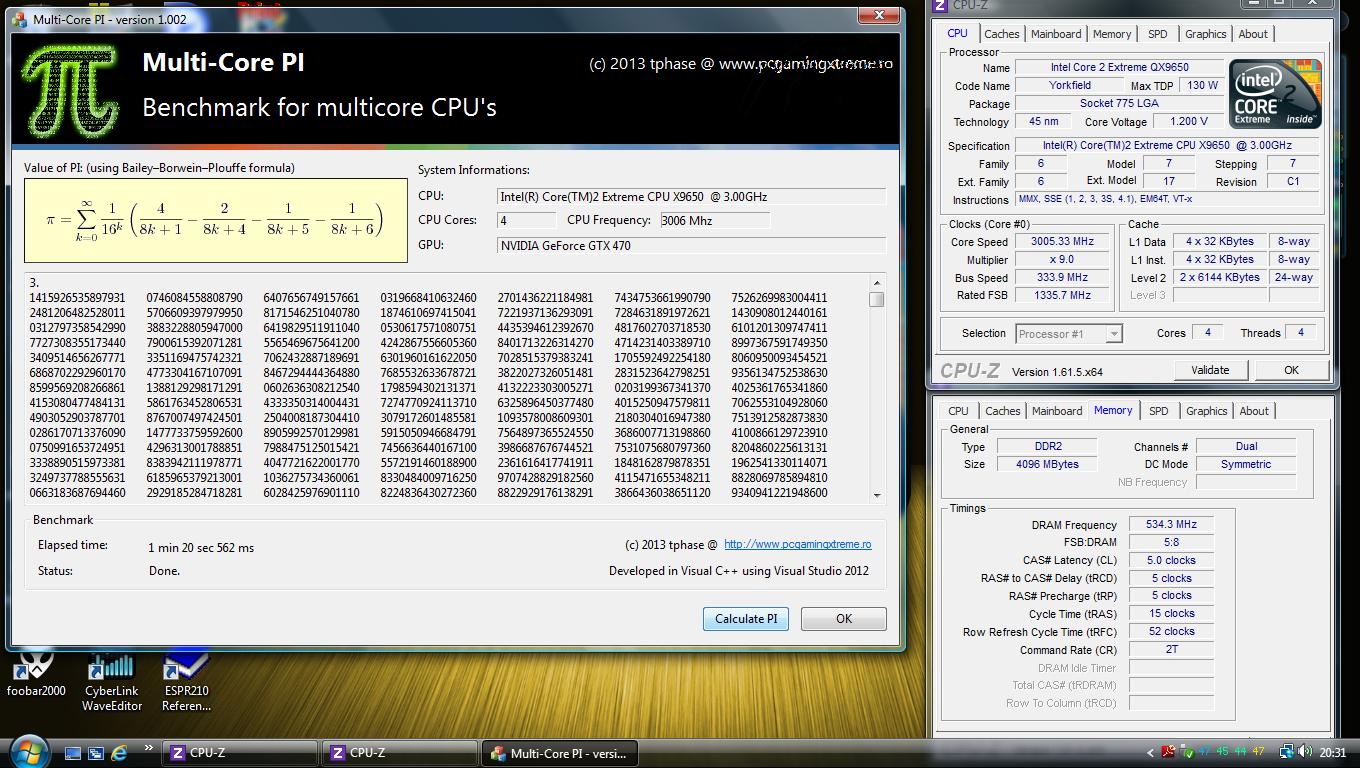1360x768 pixels.
Task: Click the Intel Core 2 Extreme logo
Action: pos(1275,93)
